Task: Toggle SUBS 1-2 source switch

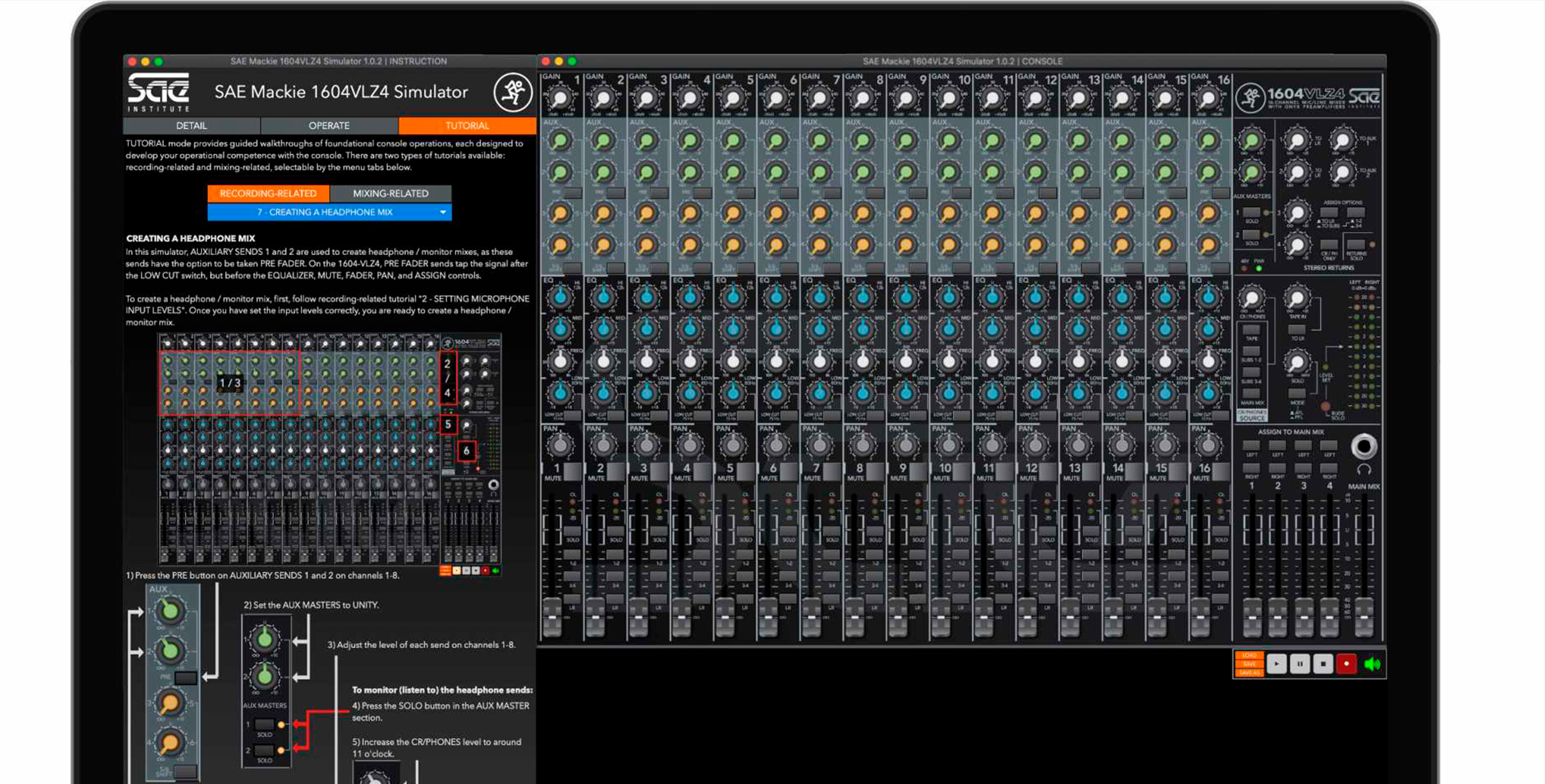Action: click(1251, 351)
